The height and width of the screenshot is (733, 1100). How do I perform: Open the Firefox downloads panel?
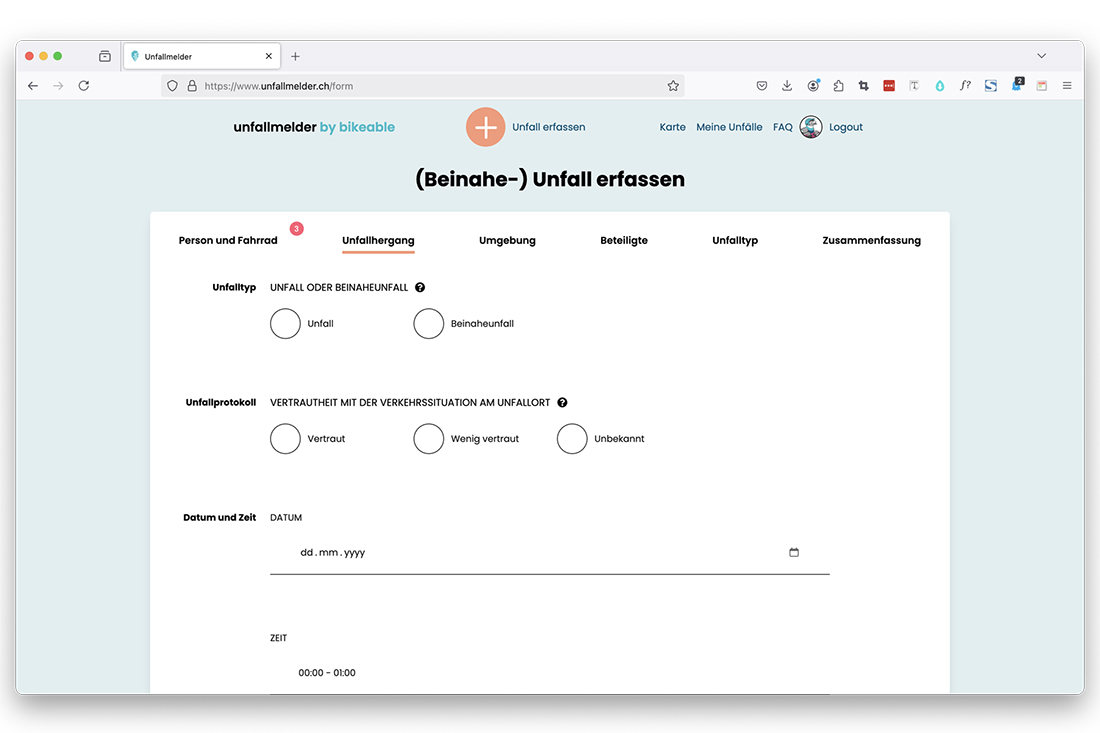(x=787, y=86)
